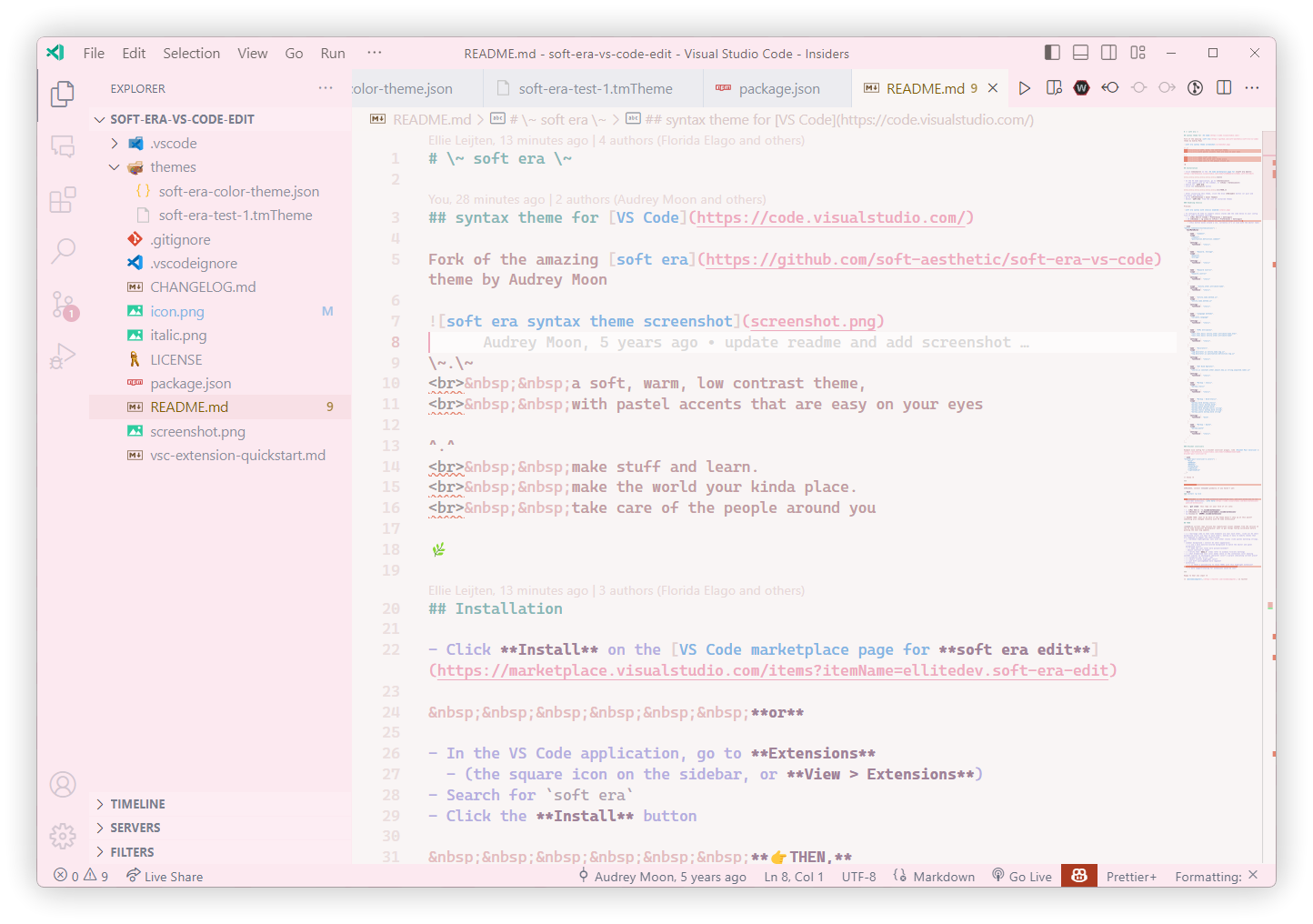Click Go Live in status bar
The image size is (1313, 924).
(x=1021, y=876)
